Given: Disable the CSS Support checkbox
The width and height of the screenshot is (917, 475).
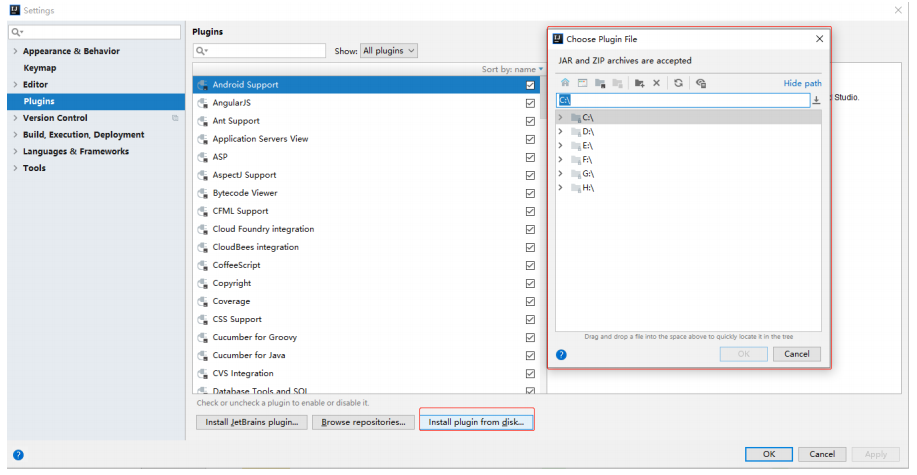Looking at the screenshot, I should coord(530,320).
